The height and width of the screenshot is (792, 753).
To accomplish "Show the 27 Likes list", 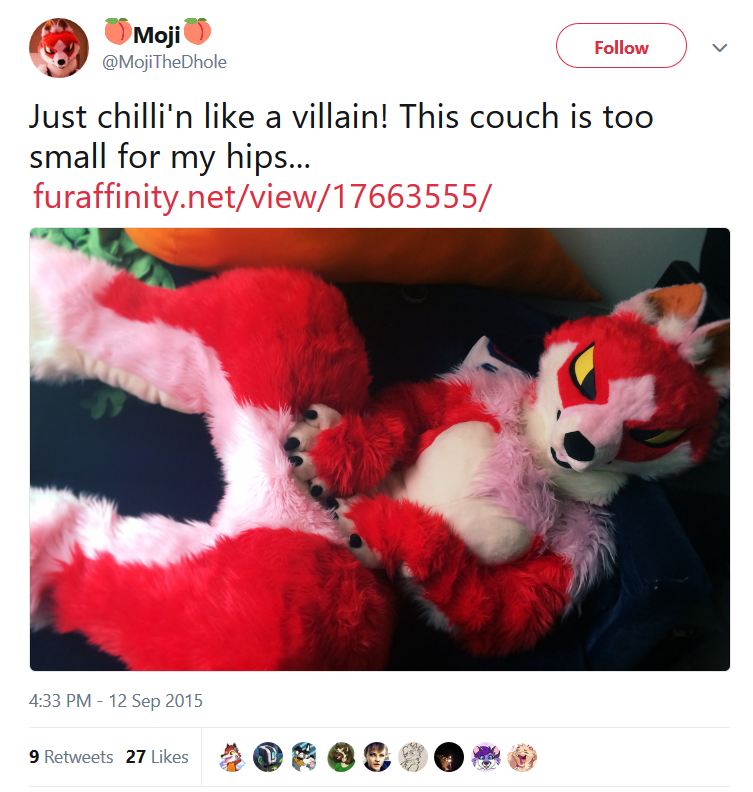I will [x=157, y=756].
